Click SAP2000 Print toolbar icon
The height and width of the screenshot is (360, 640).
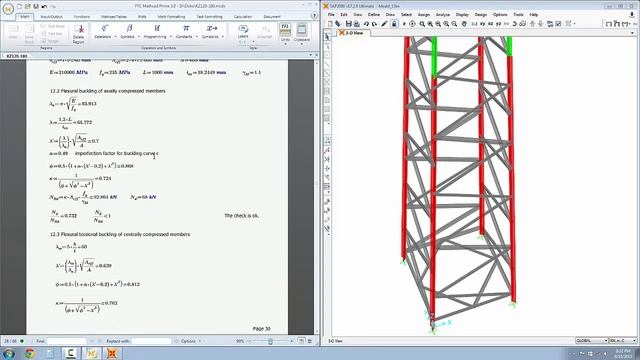click(x=356, y=24)
